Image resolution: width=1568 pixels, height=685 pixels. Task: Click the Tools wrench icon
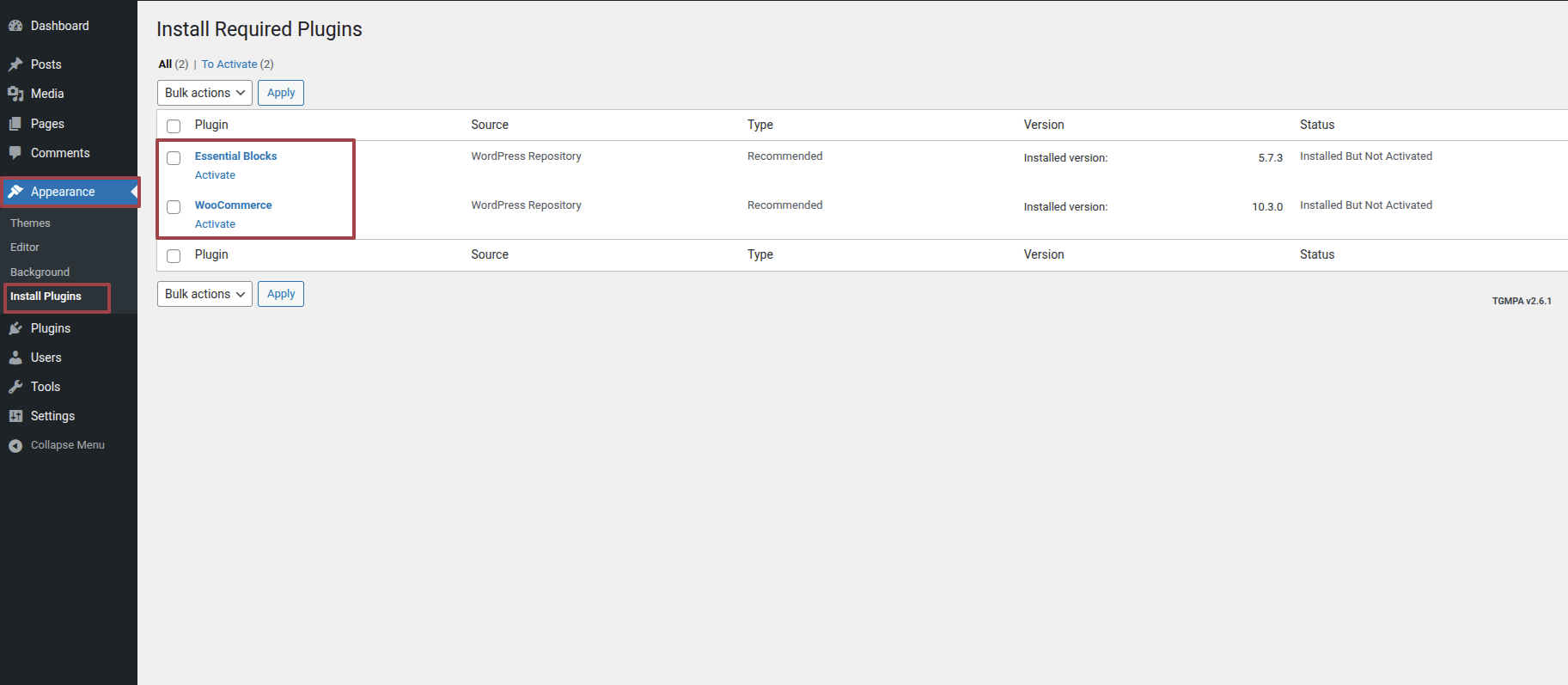[x=15, y=387]
